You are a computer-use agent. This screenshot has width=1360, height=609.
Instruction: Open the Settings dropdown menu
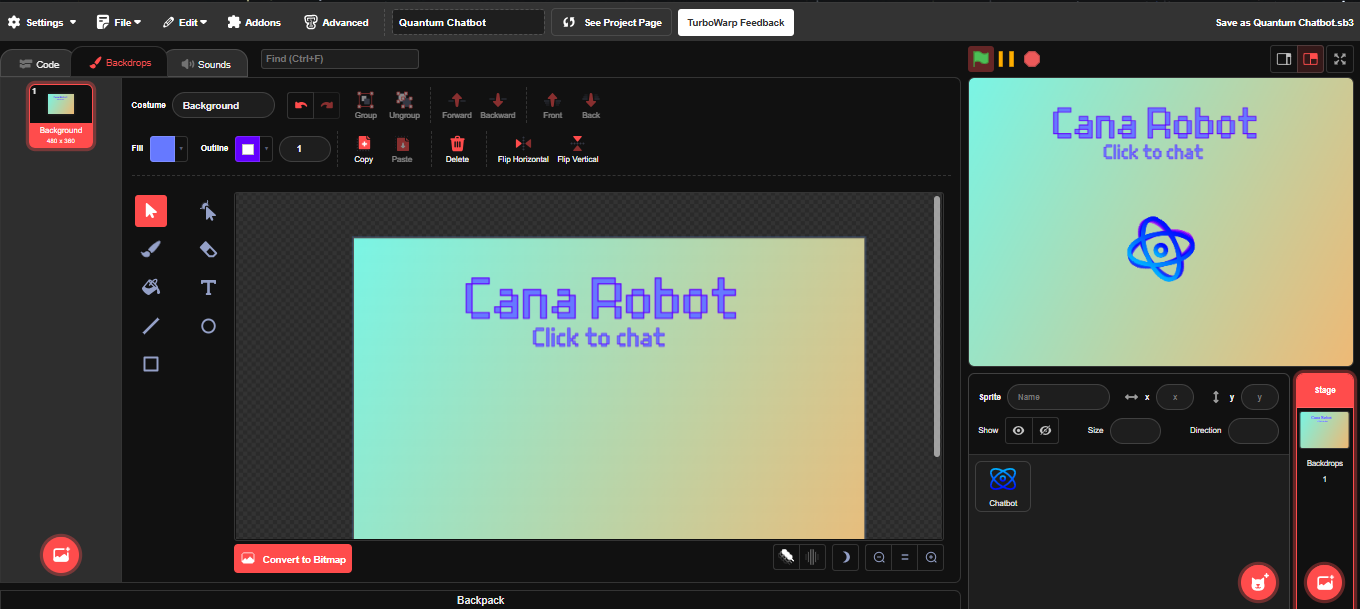pyautogui.click(x=42, y=22)
